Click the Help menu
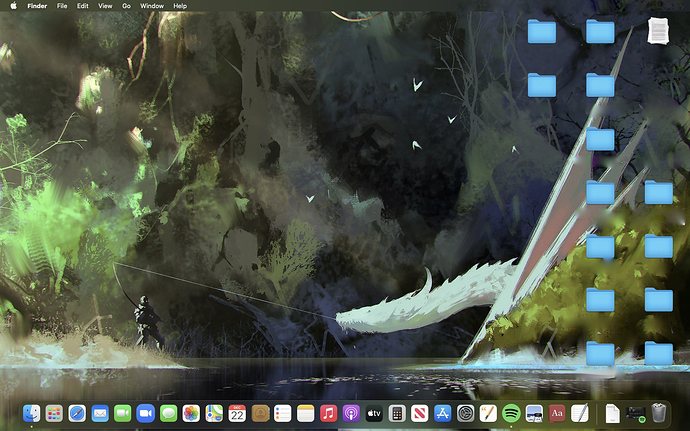 pos(180,6)
